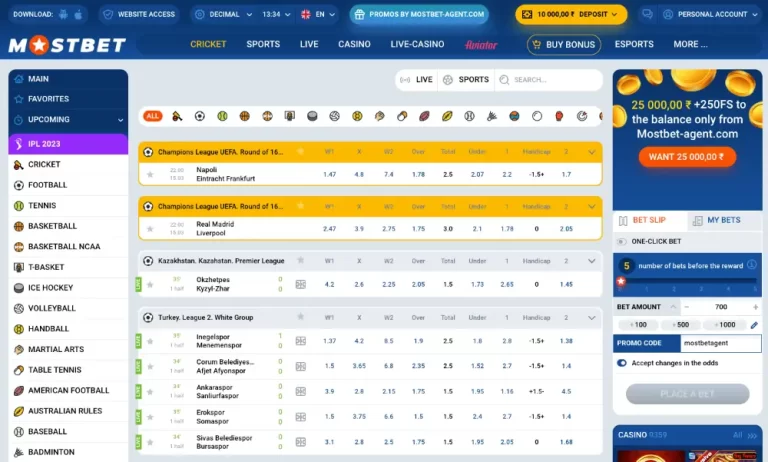Screen dimensions: 768x462
Task: Select the tennis ball filter icon
Action: coord(222,116)
